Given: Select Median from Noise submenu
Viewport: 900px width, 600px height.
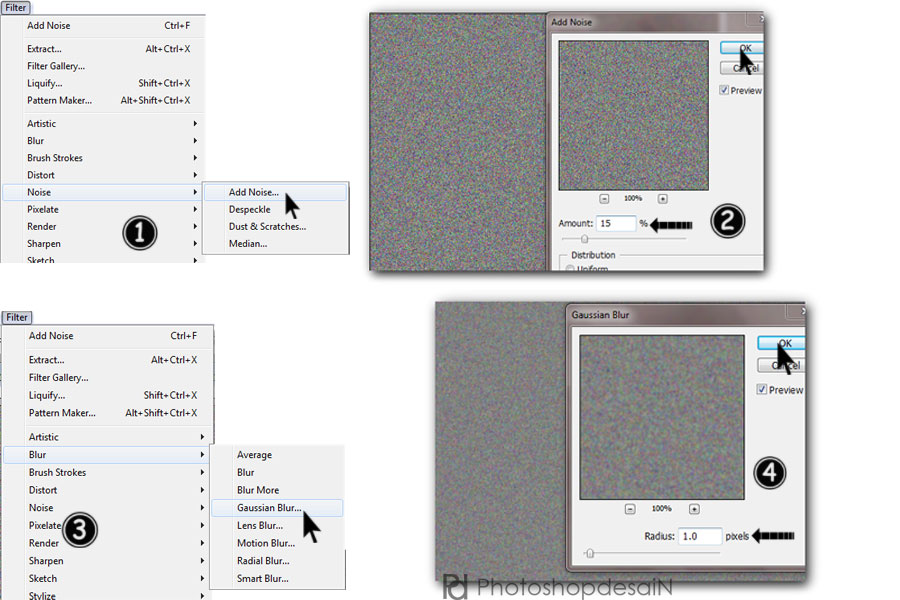Looking at the screenshot, I should (x=247, y=244).
